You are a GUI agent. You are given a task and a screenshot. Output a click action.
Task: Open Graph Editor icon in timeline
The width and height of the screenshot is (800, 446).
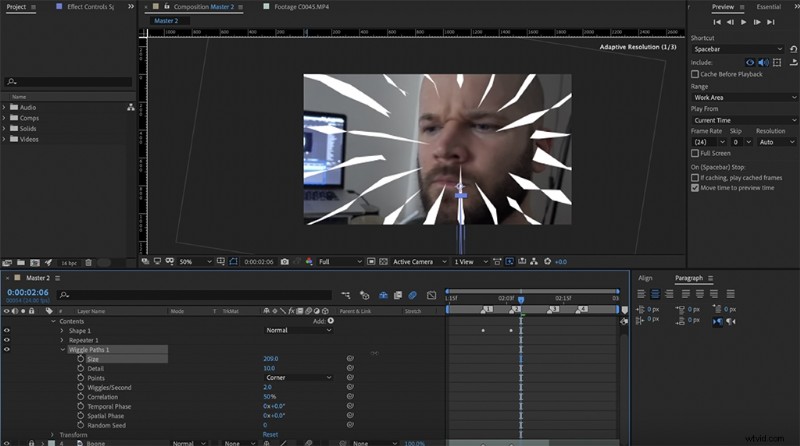pos(431,295)
